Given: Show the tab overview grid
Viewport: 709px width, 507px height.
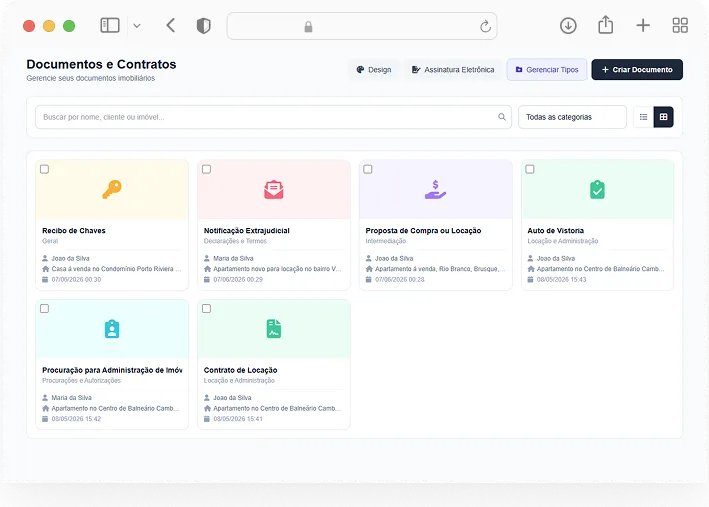Looking at the screenshot, I should coord(680,25).
